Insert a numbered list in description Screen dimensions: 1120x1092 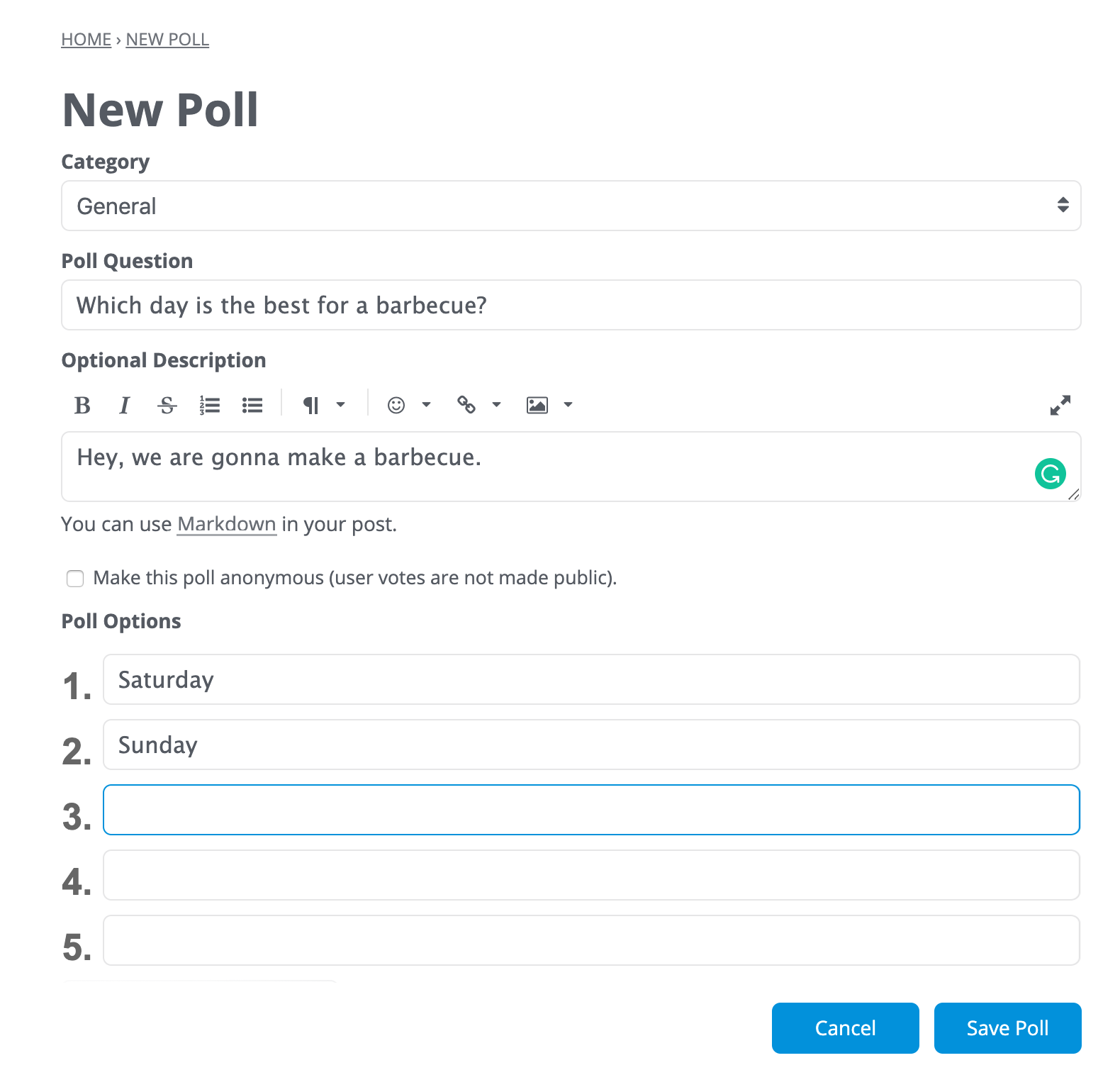210,405
